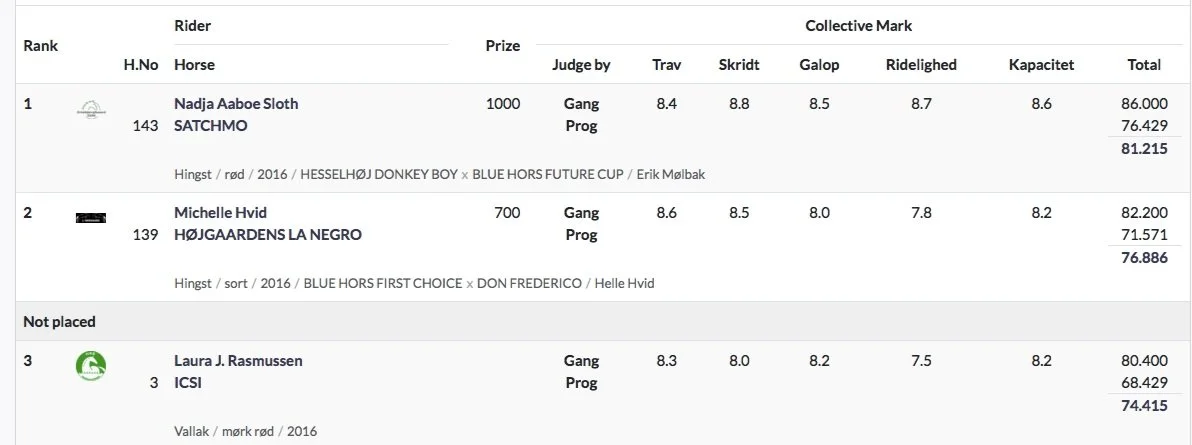Image resolution: width=1192 pixels, height=445 pixels.
Task: Click the Ridelighed column header
Action: click(x=921, y=65)
